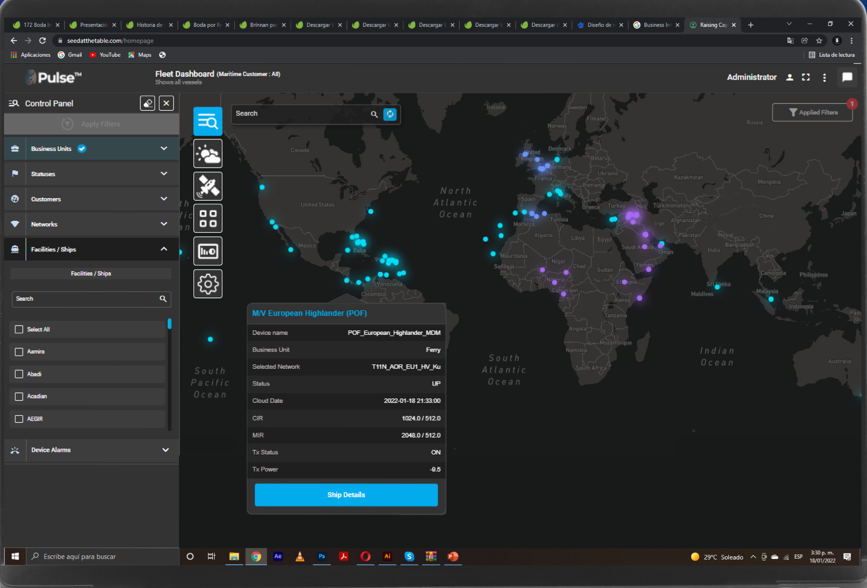Open Opera browser from the taskbar

pyautogui.click(x=365, y=556)
